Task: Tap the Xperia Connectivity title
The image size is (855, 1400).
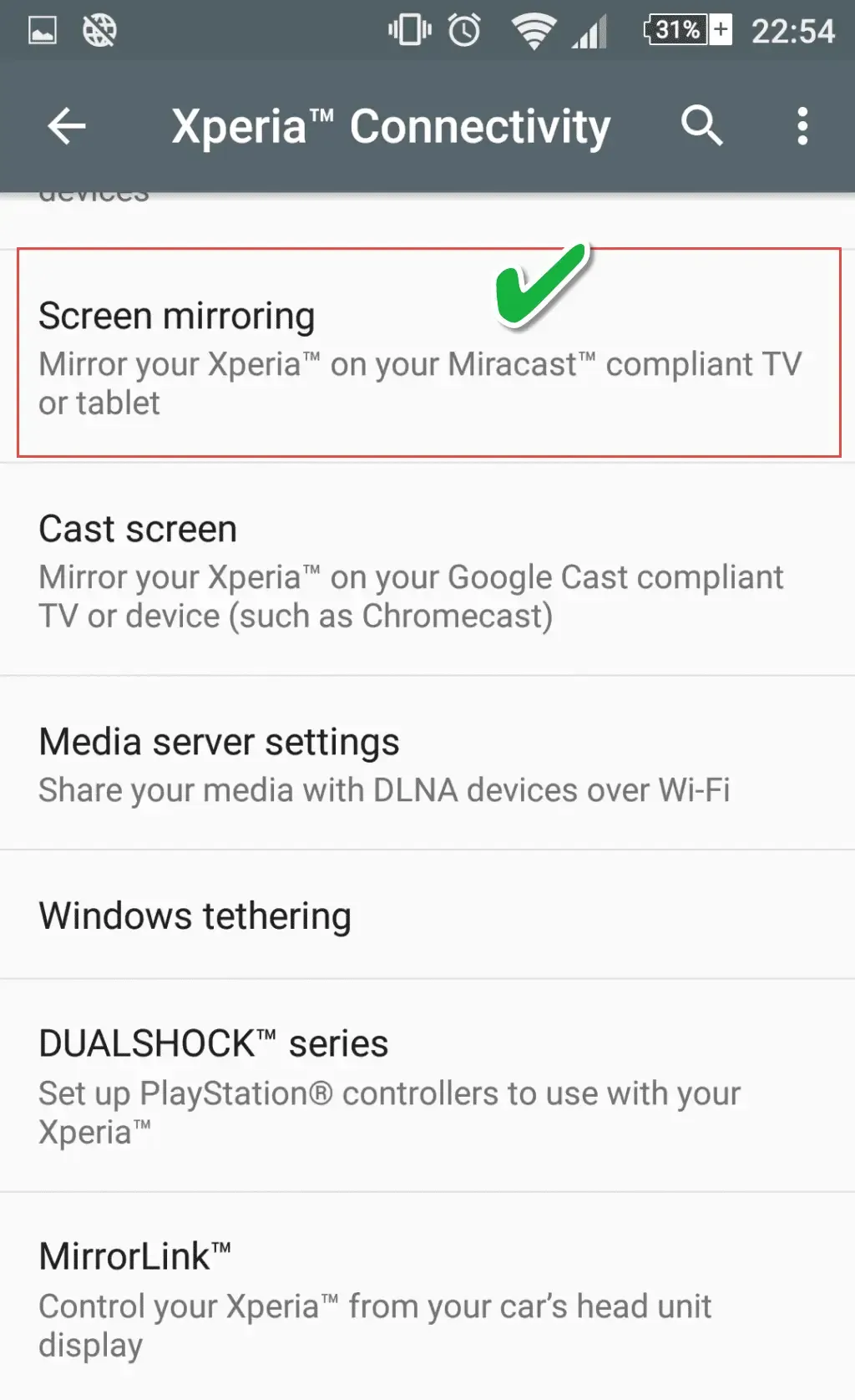Action: click(x=391, y=127)
